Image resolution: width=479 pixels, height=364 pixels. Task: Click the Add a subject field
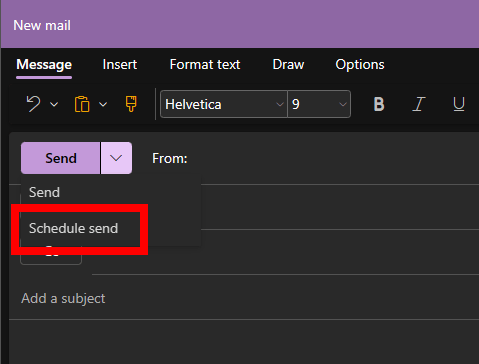(x=244, y=298)
